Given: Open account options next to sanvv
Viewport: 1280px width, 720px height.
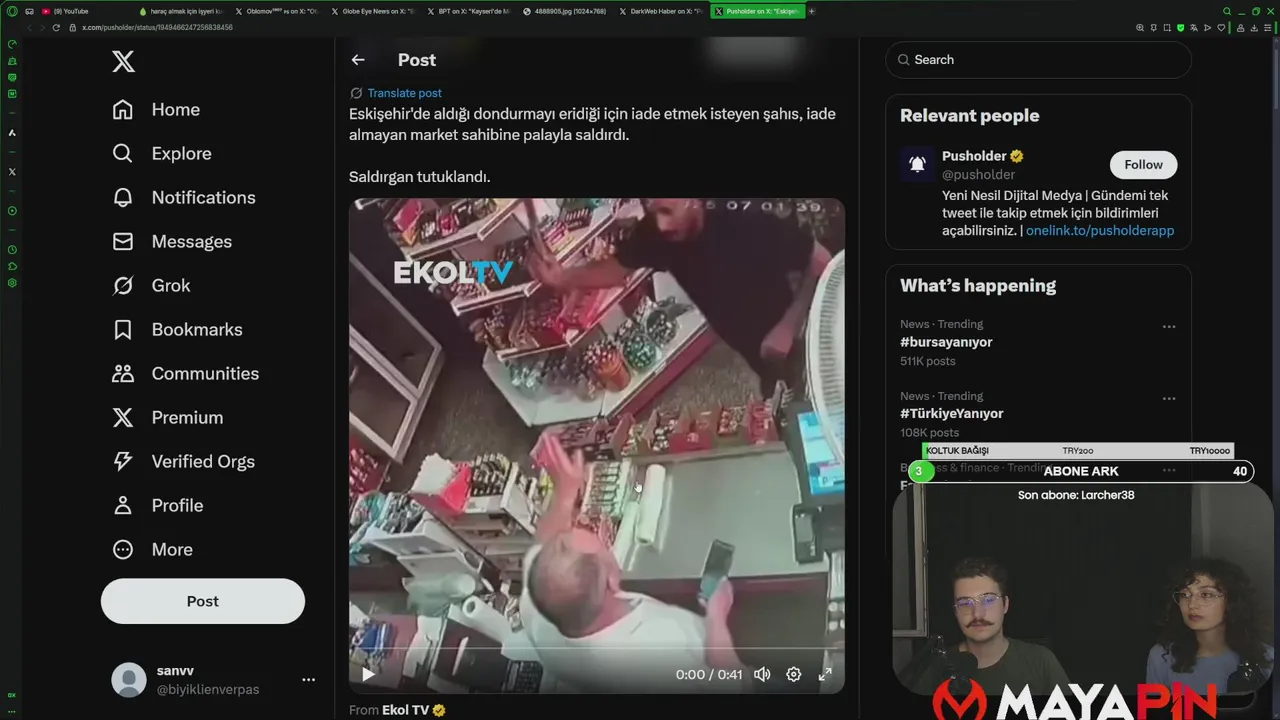Looking at the screenshot, I should pyautogui.click(x=308, y=680).
